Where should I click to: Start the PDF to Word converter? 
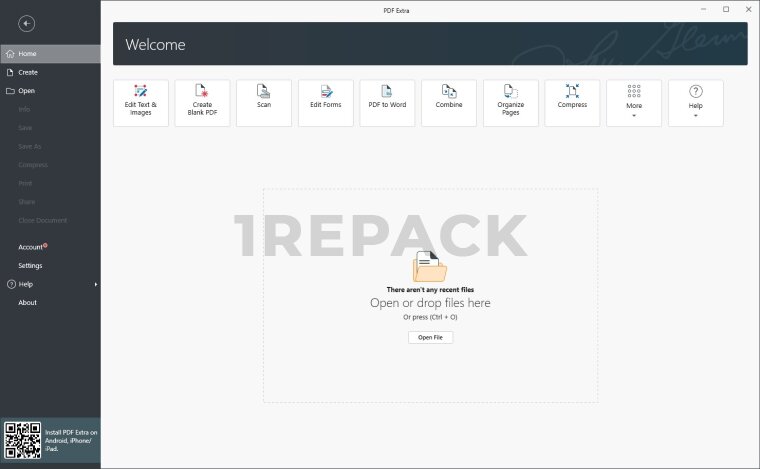pyautogui.click(x=387, y=103)
